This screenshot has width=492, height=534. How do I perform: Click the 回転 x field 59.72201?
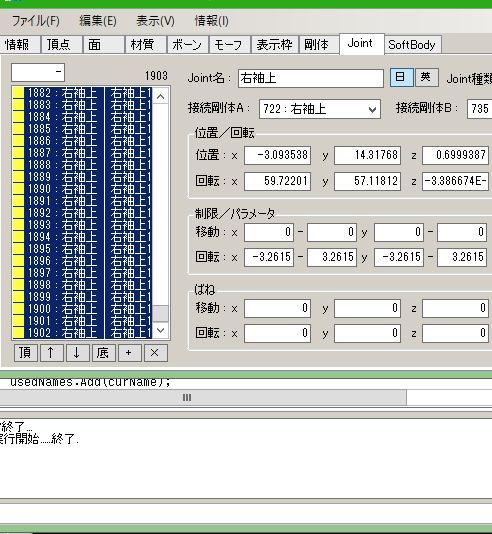pyautogui.click(x=277, y=181)
